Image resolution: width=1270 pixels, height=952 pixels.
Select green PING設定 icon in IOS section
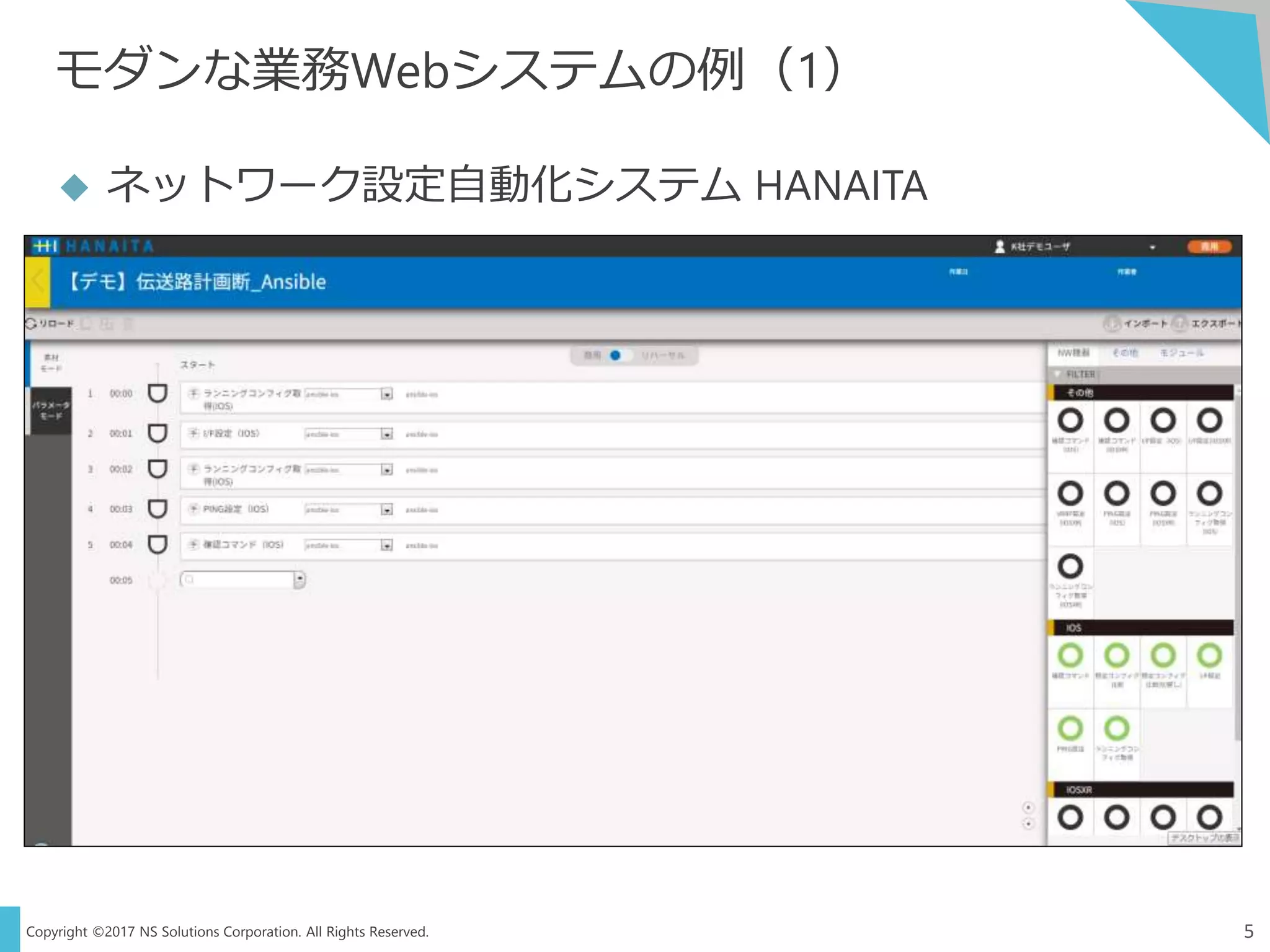point(1070,728)
